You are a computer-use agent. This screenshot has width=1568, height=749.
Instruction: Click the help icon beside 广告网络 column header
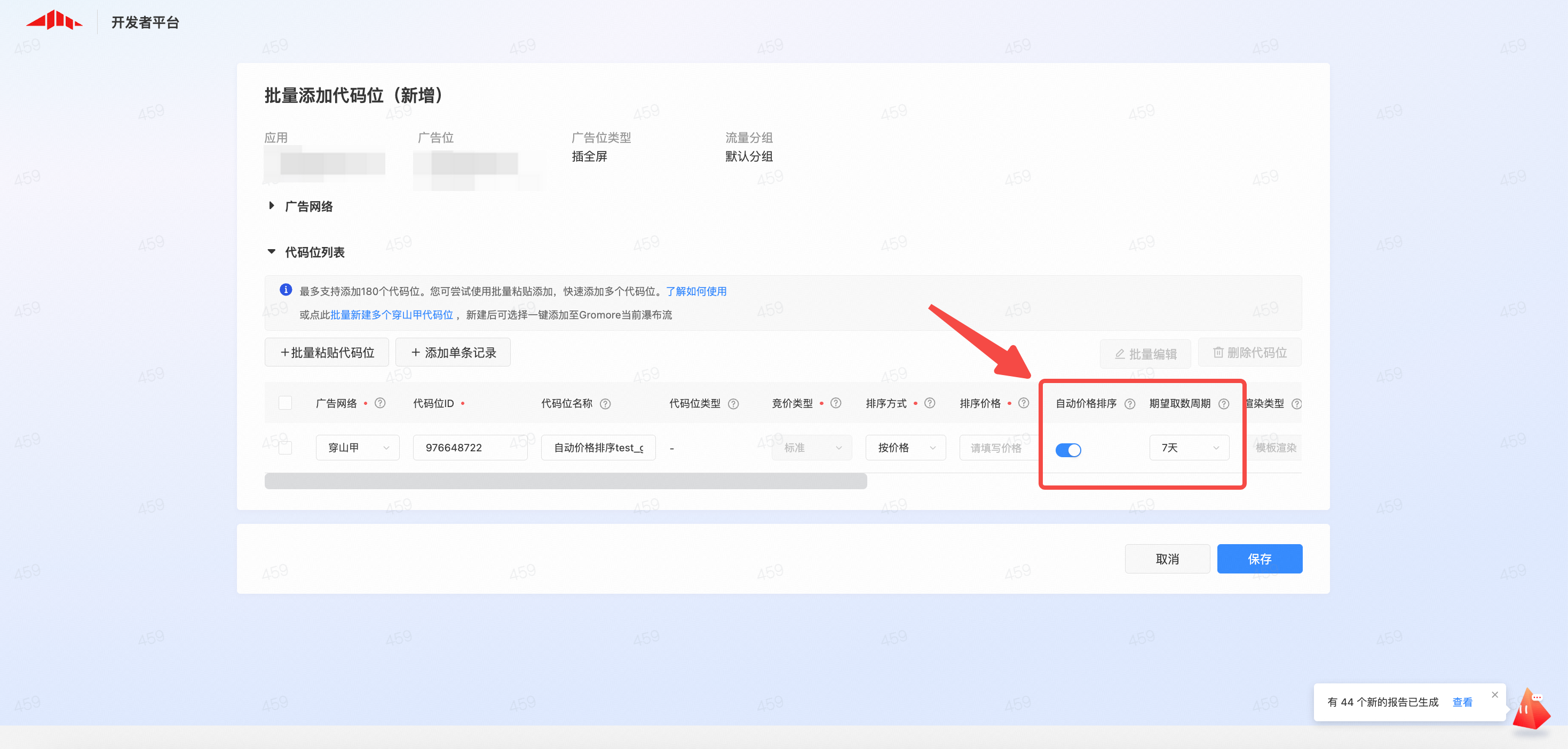pyautogui.click(x=380, y=403)
